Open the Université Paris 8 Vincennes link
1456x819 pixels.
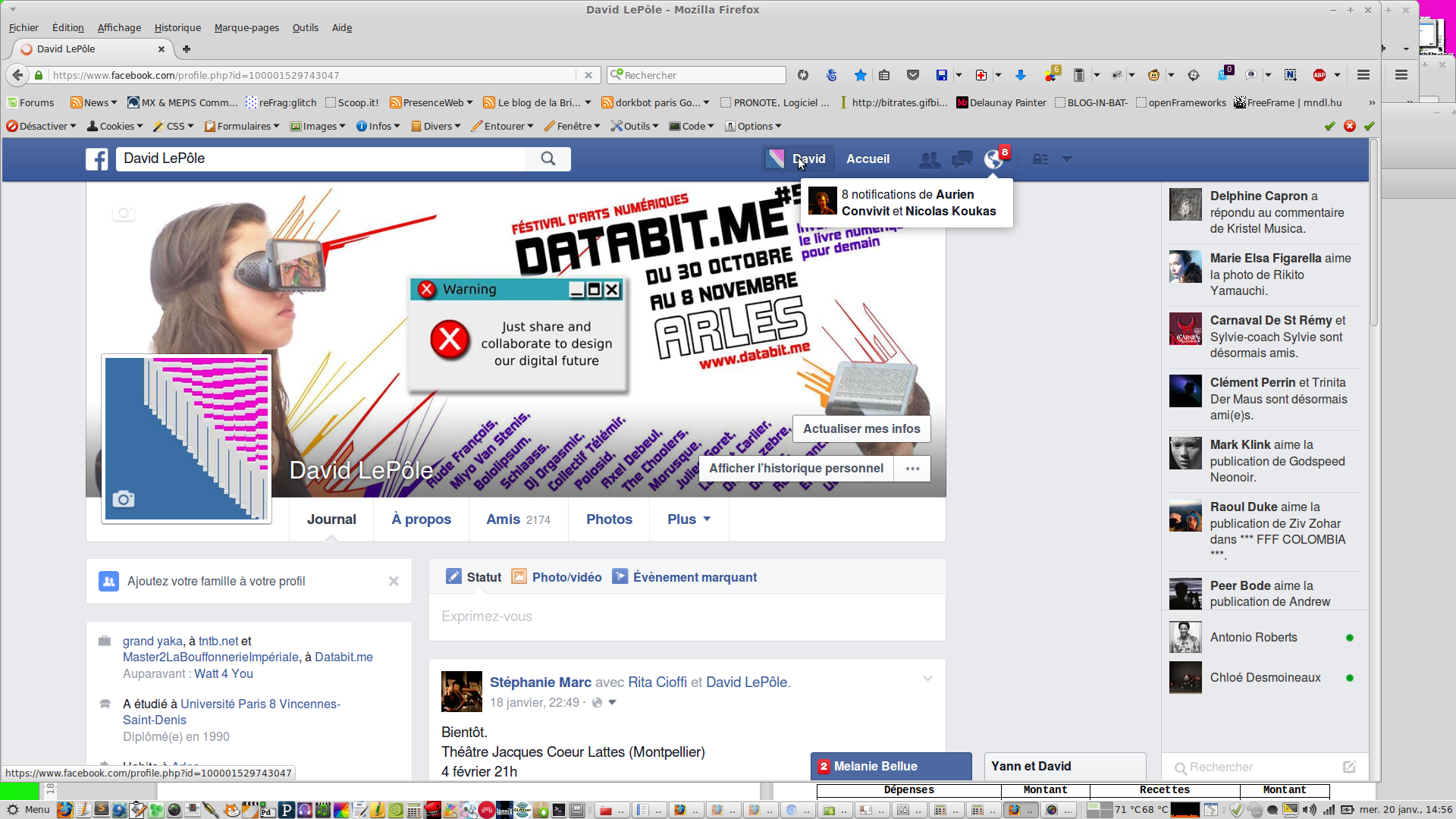260,704
